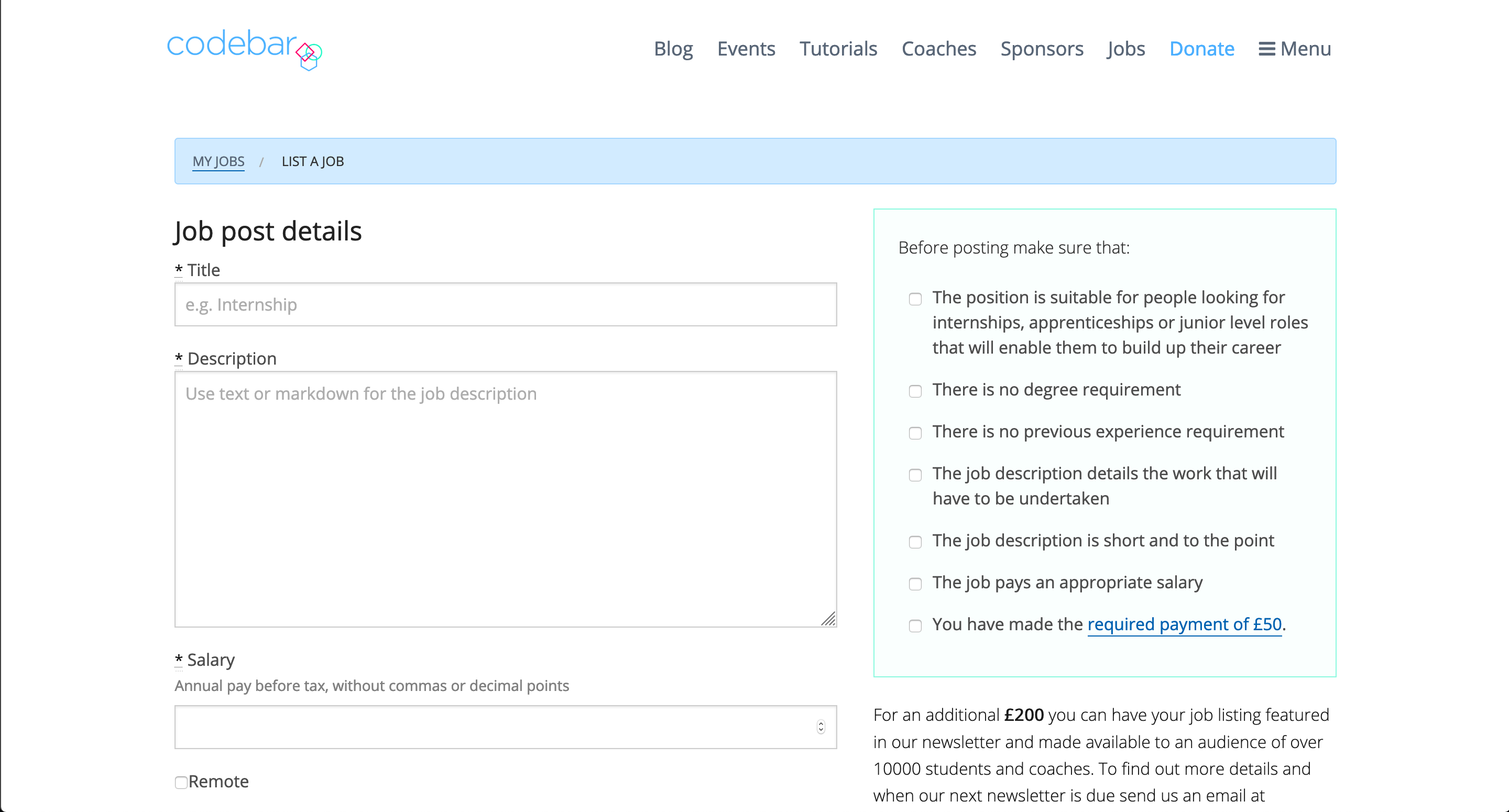Check 'There is no degree requirement'
The width and height of the screenshot is (1509, 812).
(x=915, y=391)
